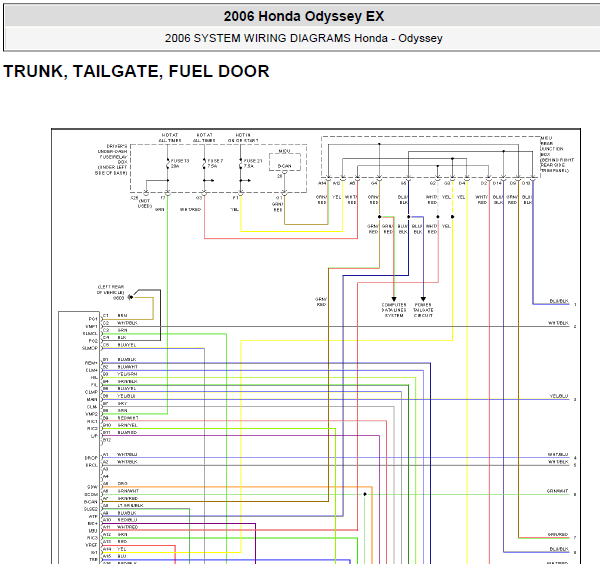Click the 'VREF' signal name label
The width and height of the screenshot is (600, 564).
[92, 545]
